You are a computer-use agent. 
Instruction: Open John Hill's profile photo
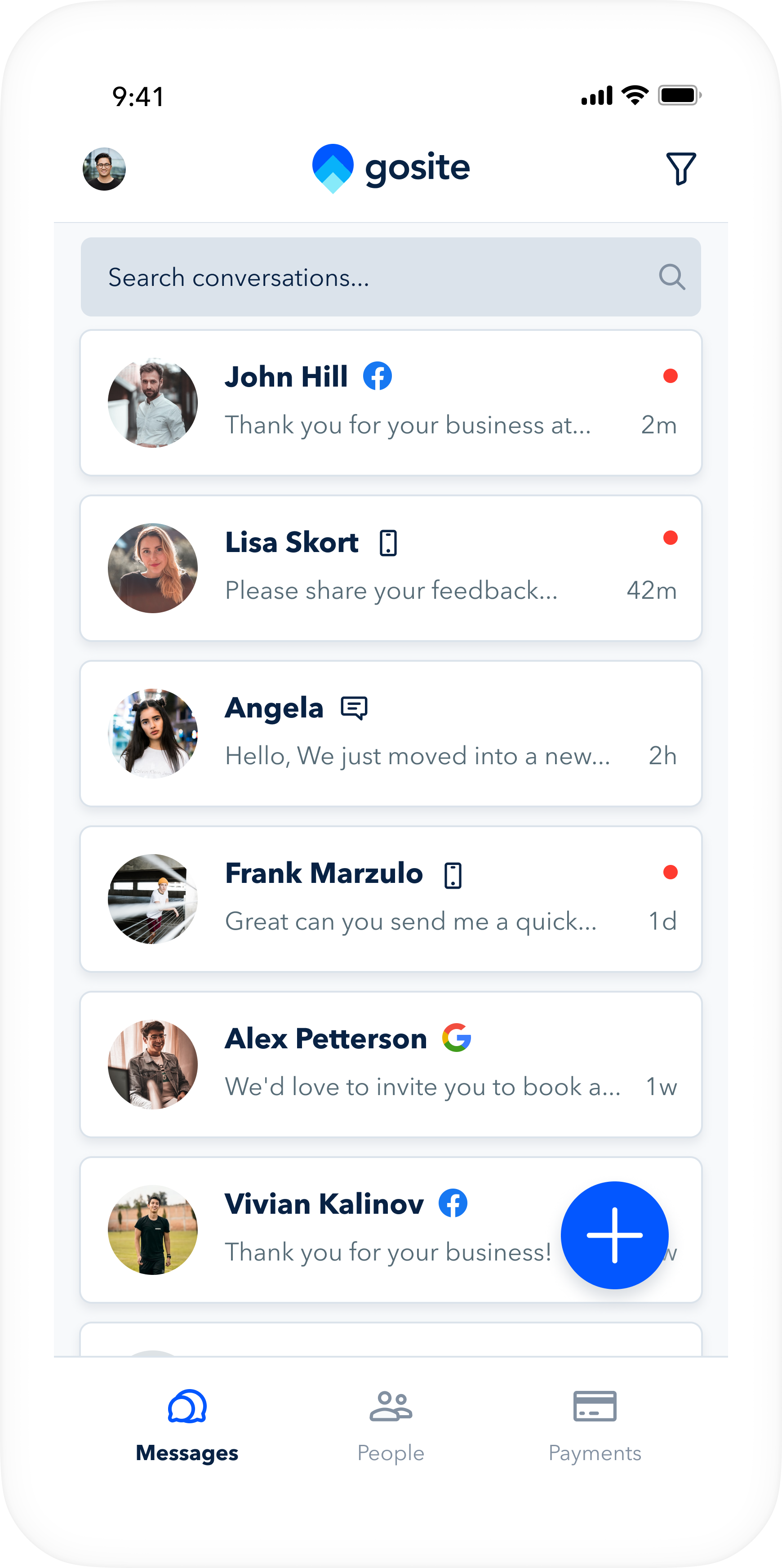153,402
